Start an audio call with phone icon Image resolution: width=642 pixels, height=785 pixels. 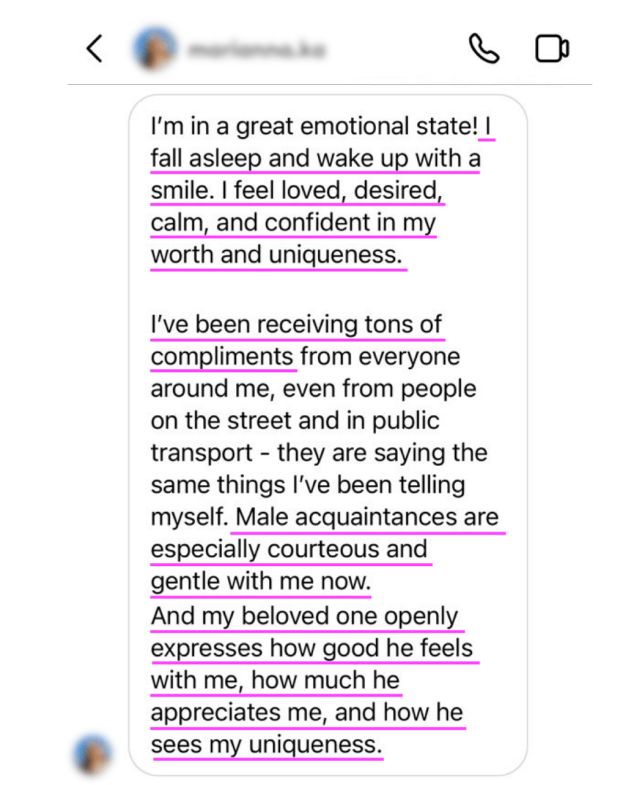click(x=484, y=48)
